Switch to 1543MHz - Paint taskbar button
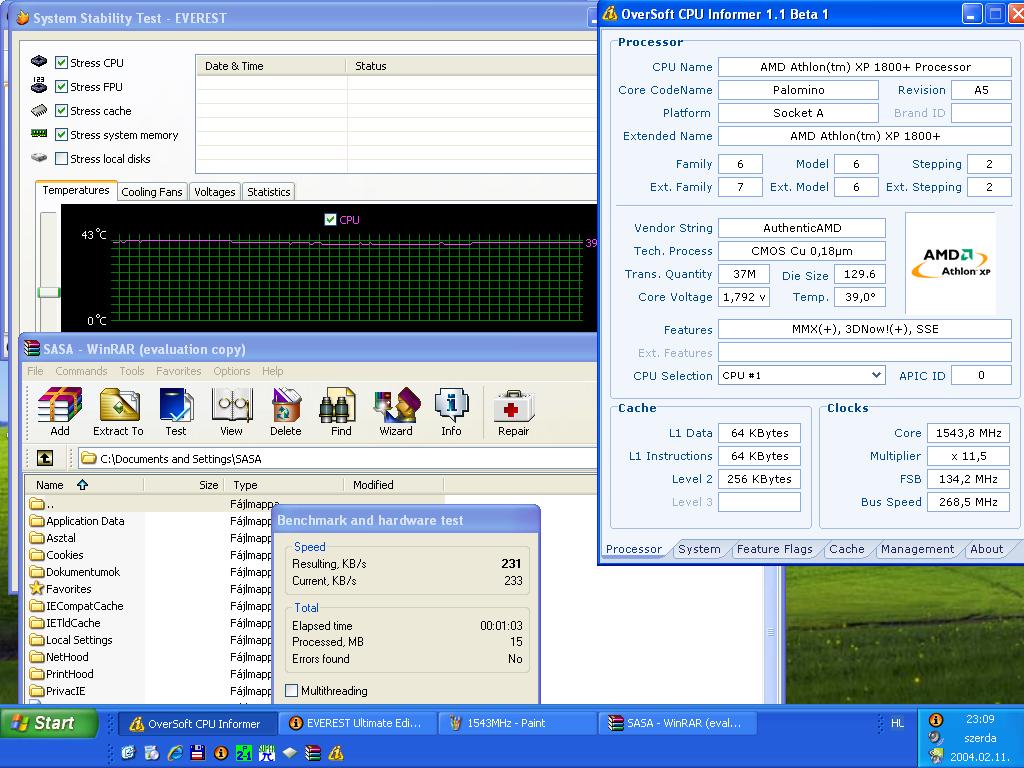Viewport: 1024px width, 768px height. pos(516,723)
